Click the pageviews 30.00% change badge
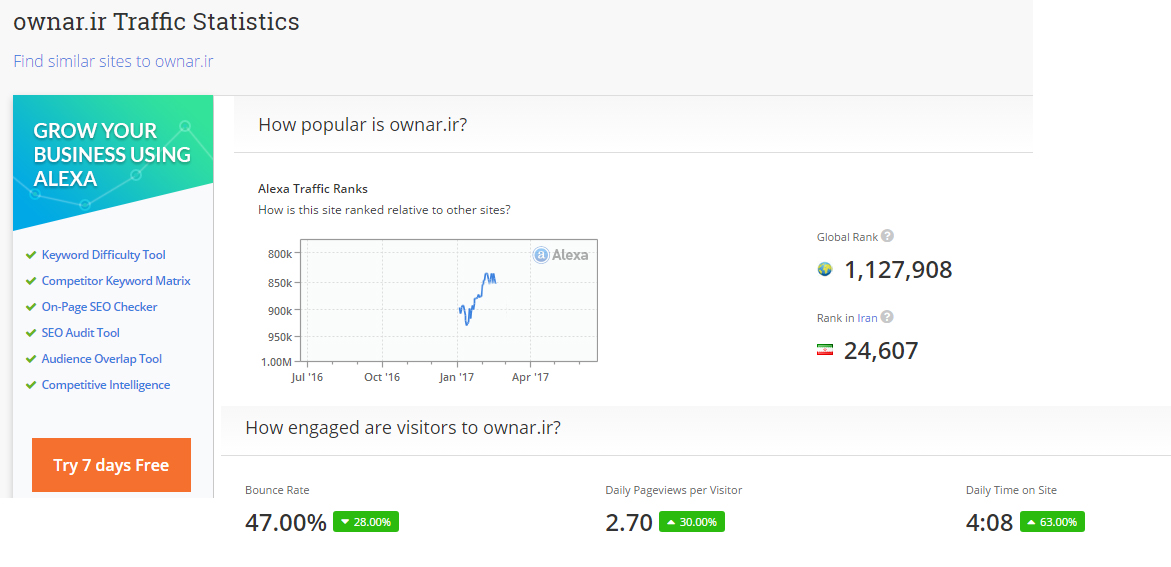The image size is (1171, 567). point(692,521)
